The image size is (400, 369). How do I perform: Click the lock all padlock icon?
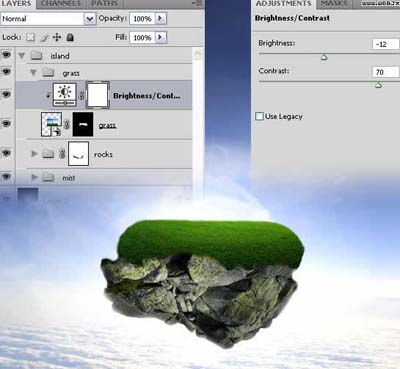tap(70, 37)
